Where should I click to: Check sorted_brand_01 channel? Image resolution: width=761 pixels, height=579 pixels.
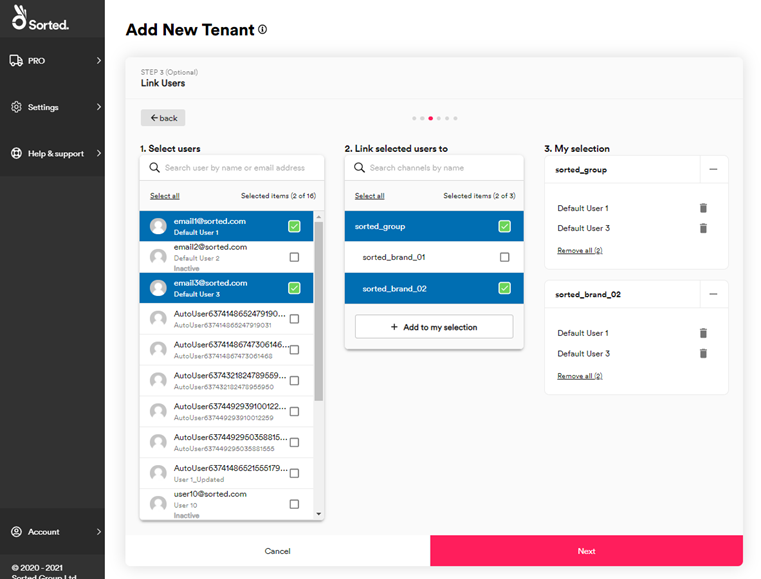505,257
